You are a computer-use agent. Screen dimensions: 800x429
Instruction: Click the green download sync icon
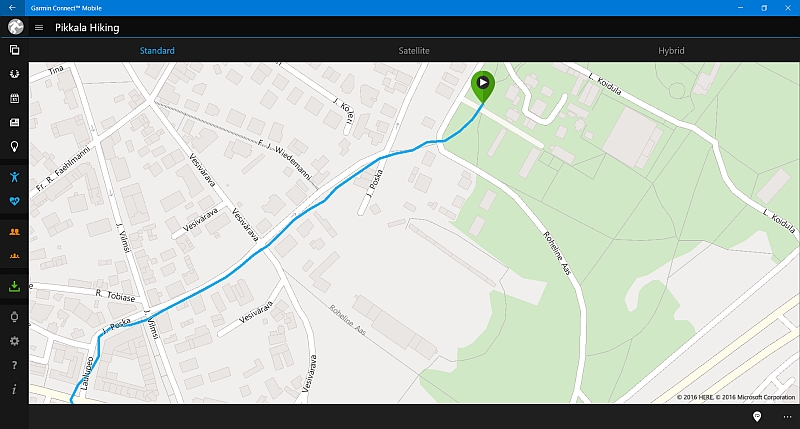[x=14, y=286]
